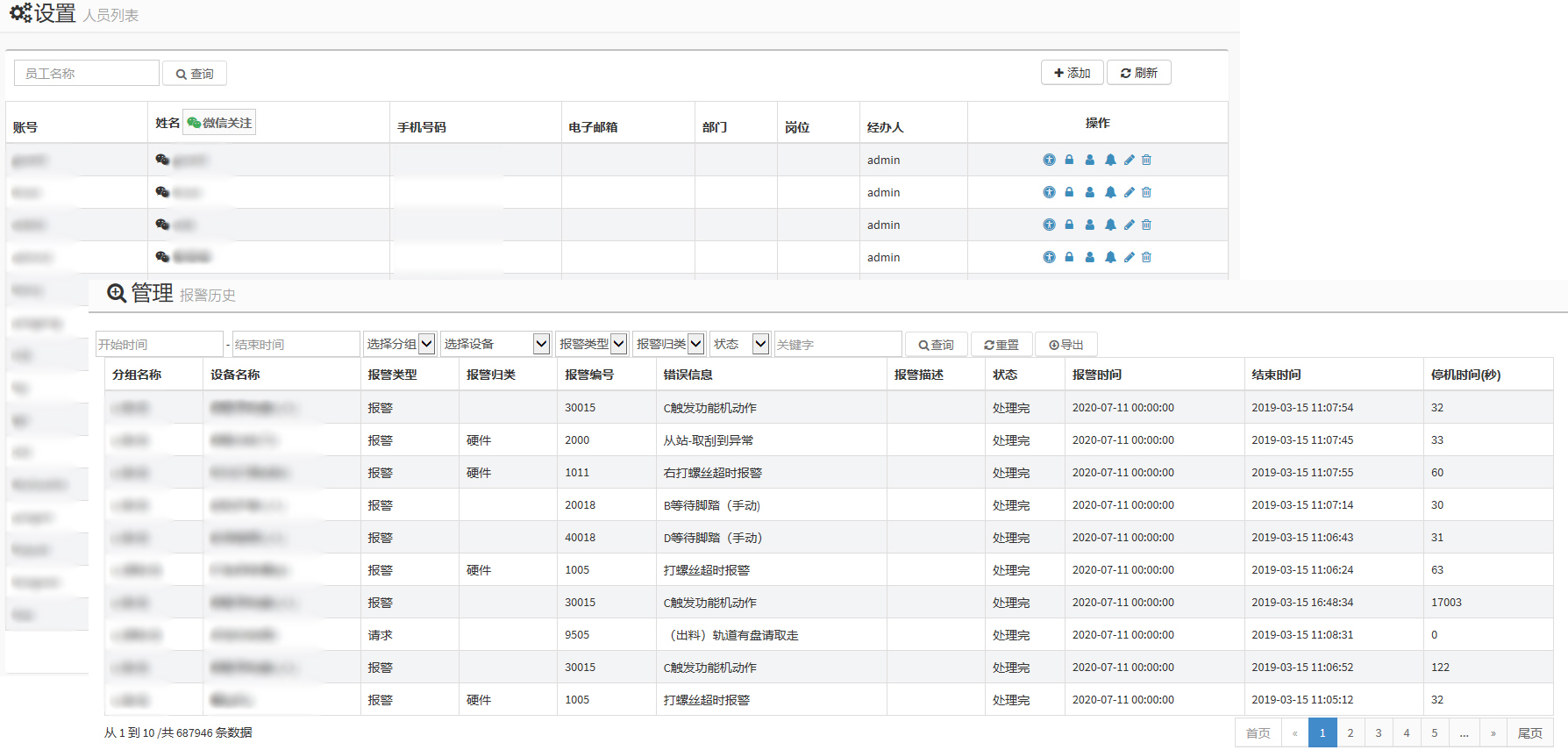Go to page 3 of alarm history
1568x750 pixels.
coord(1379,733)
